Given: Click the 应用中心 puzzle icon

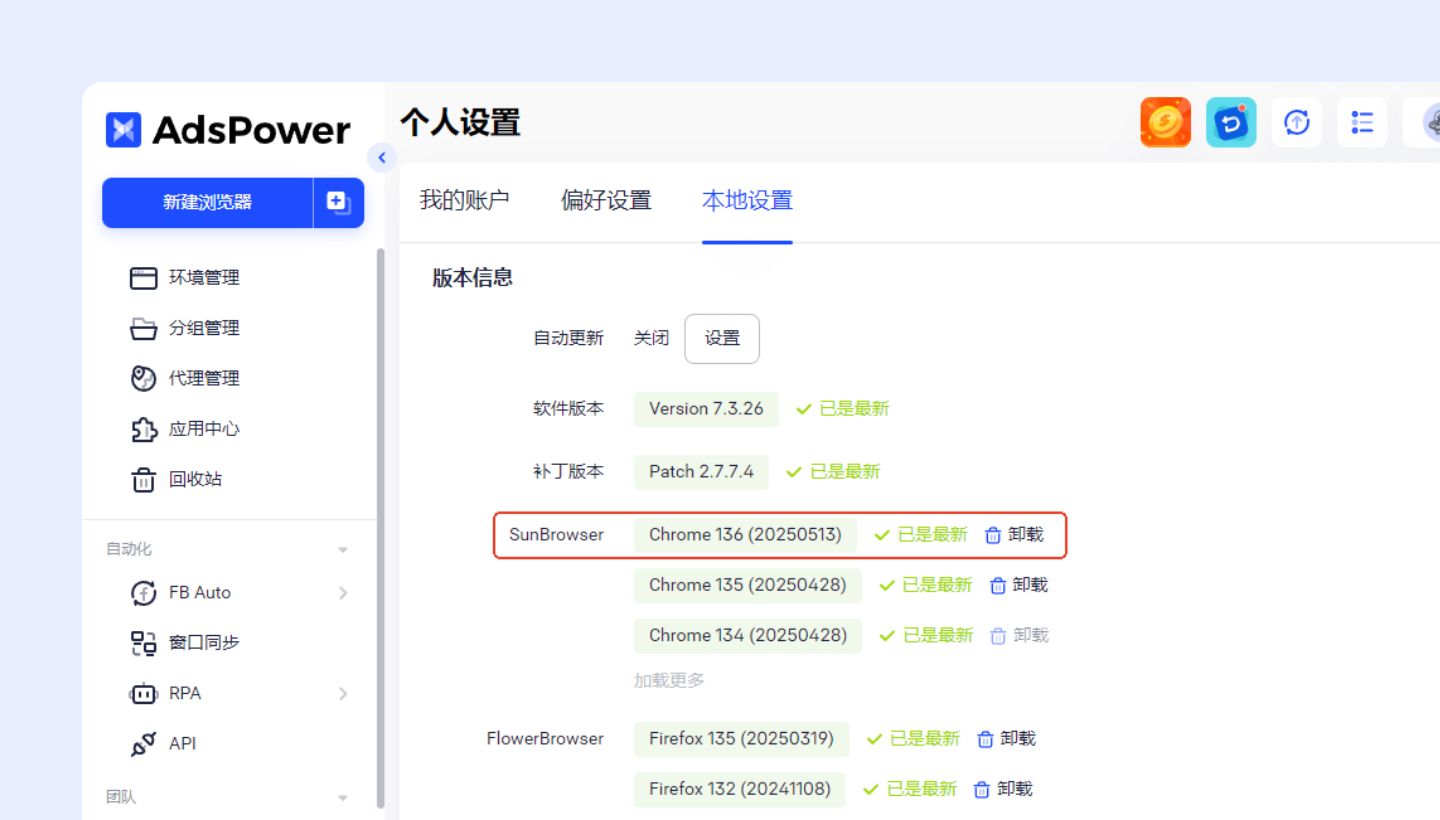Looking at the screenshot, I should click(x=144, y=429).
